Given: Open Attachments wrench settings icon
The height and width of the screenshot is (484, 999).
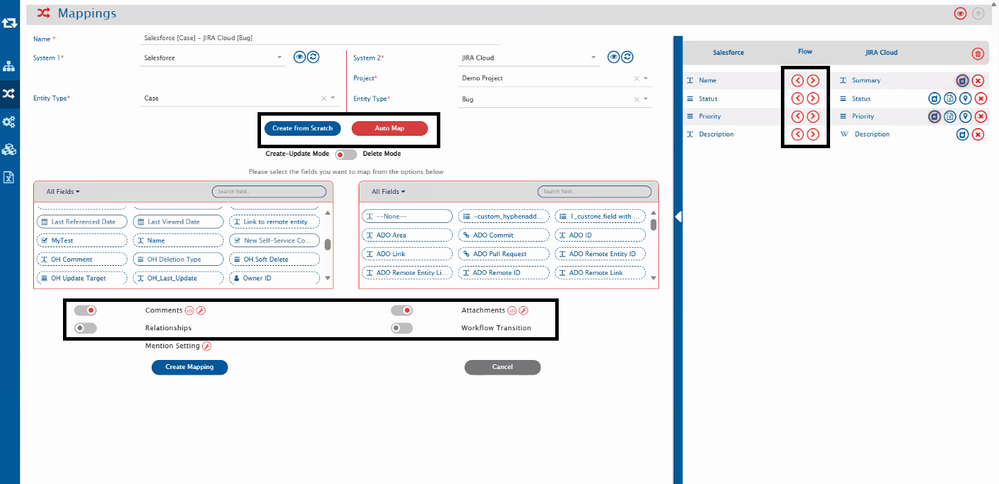Looking at the screenshot, I should coord(523,310).
